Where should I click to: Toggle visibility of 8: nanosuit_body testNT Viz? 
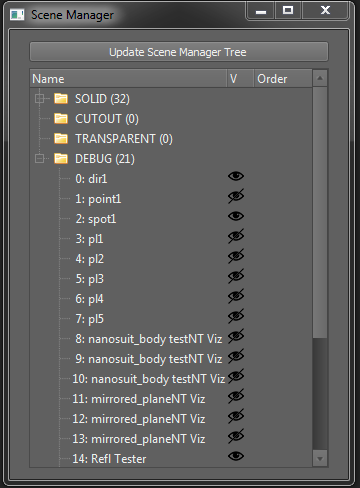(x=236, y=336)
